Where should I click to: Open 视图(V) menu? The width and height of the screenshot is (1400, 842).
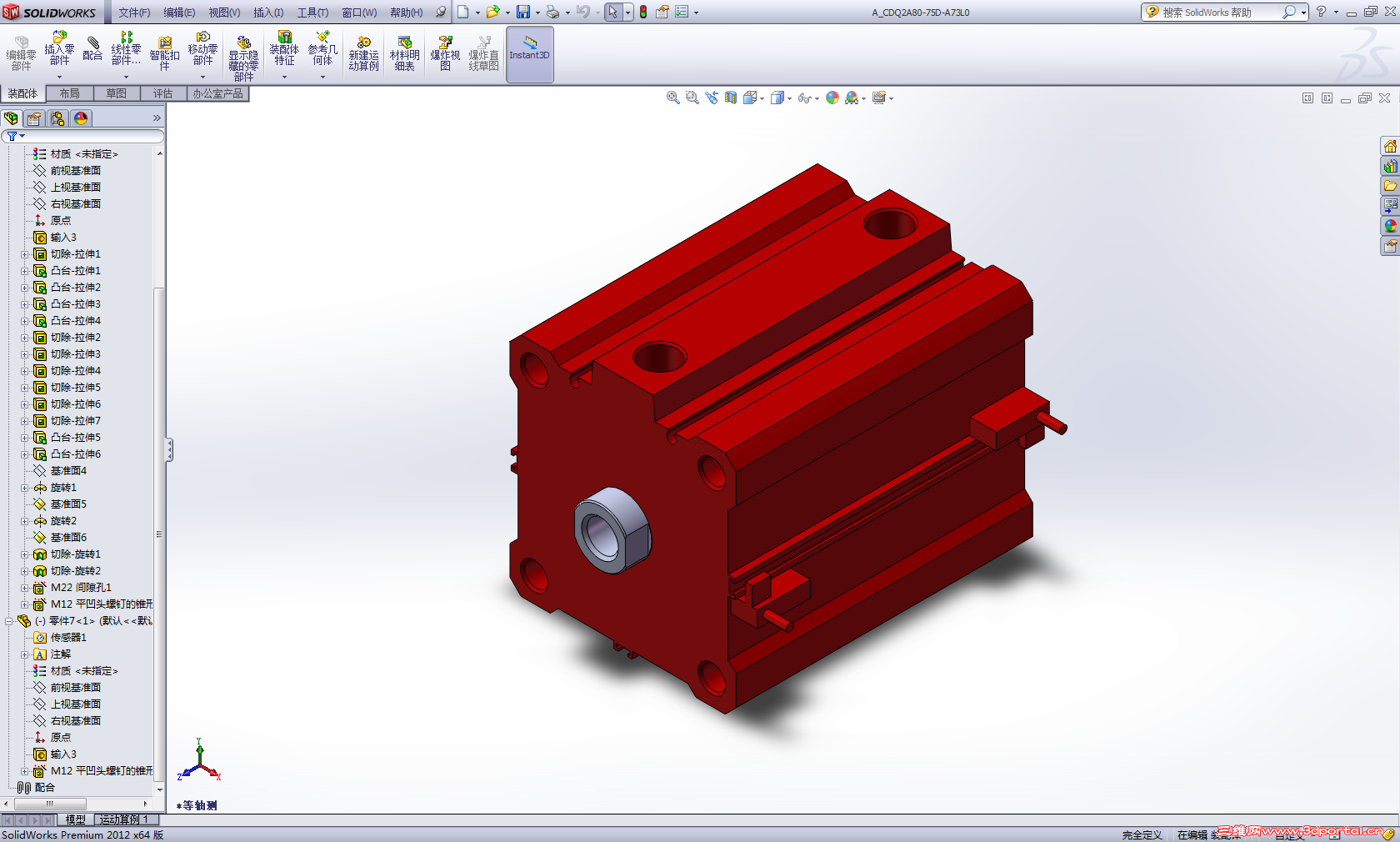(x=224, y=13)
